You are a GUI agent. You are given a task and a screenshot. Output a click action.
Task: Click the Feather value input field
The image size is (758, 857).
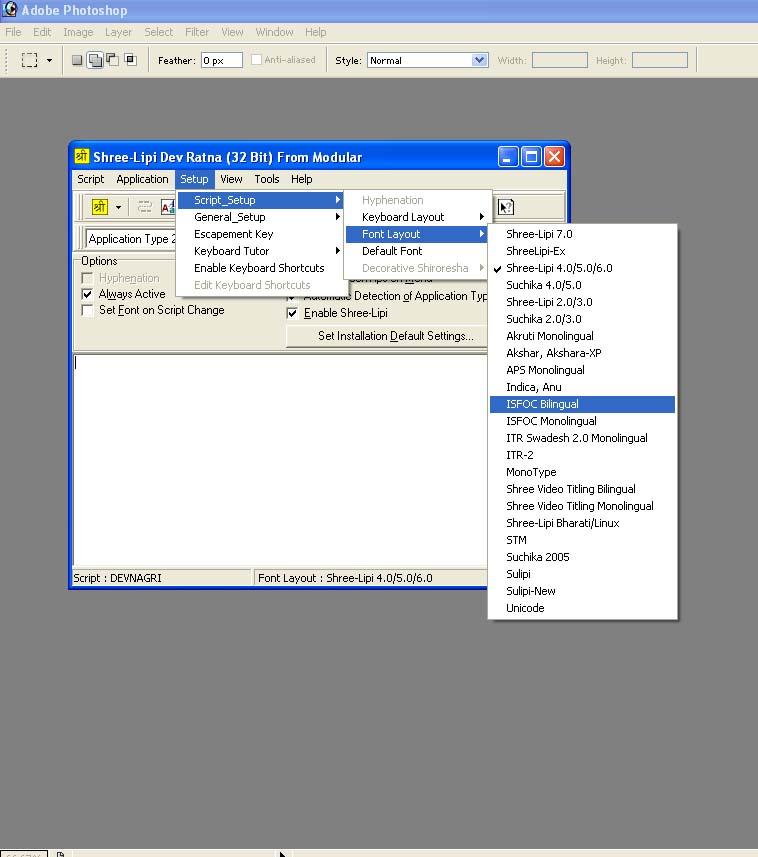tap(221, 60)
